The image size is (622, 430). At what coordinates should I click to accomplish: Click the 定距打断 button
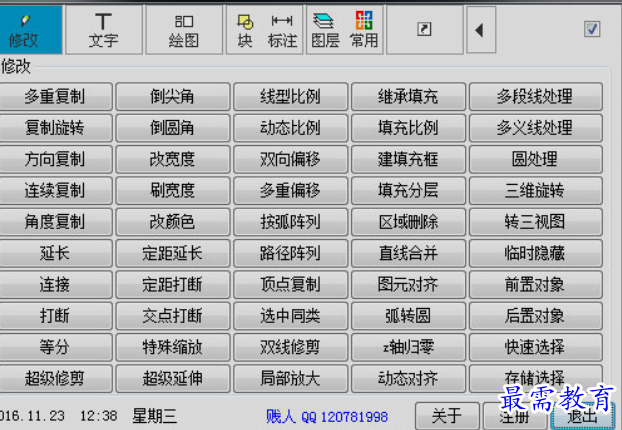(173, 284)
